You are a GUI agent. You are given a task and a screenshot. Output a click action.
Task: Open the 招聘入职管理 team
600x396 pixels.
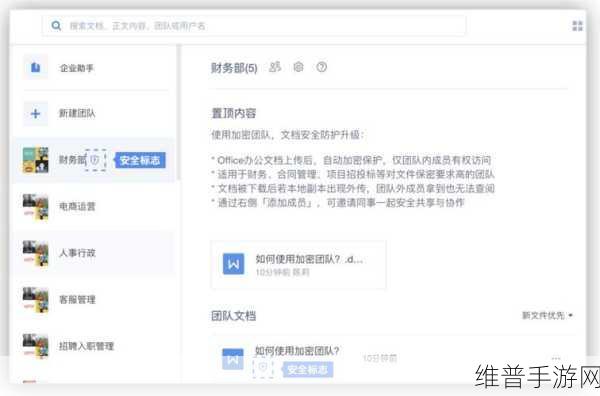(x=95, y=346)
